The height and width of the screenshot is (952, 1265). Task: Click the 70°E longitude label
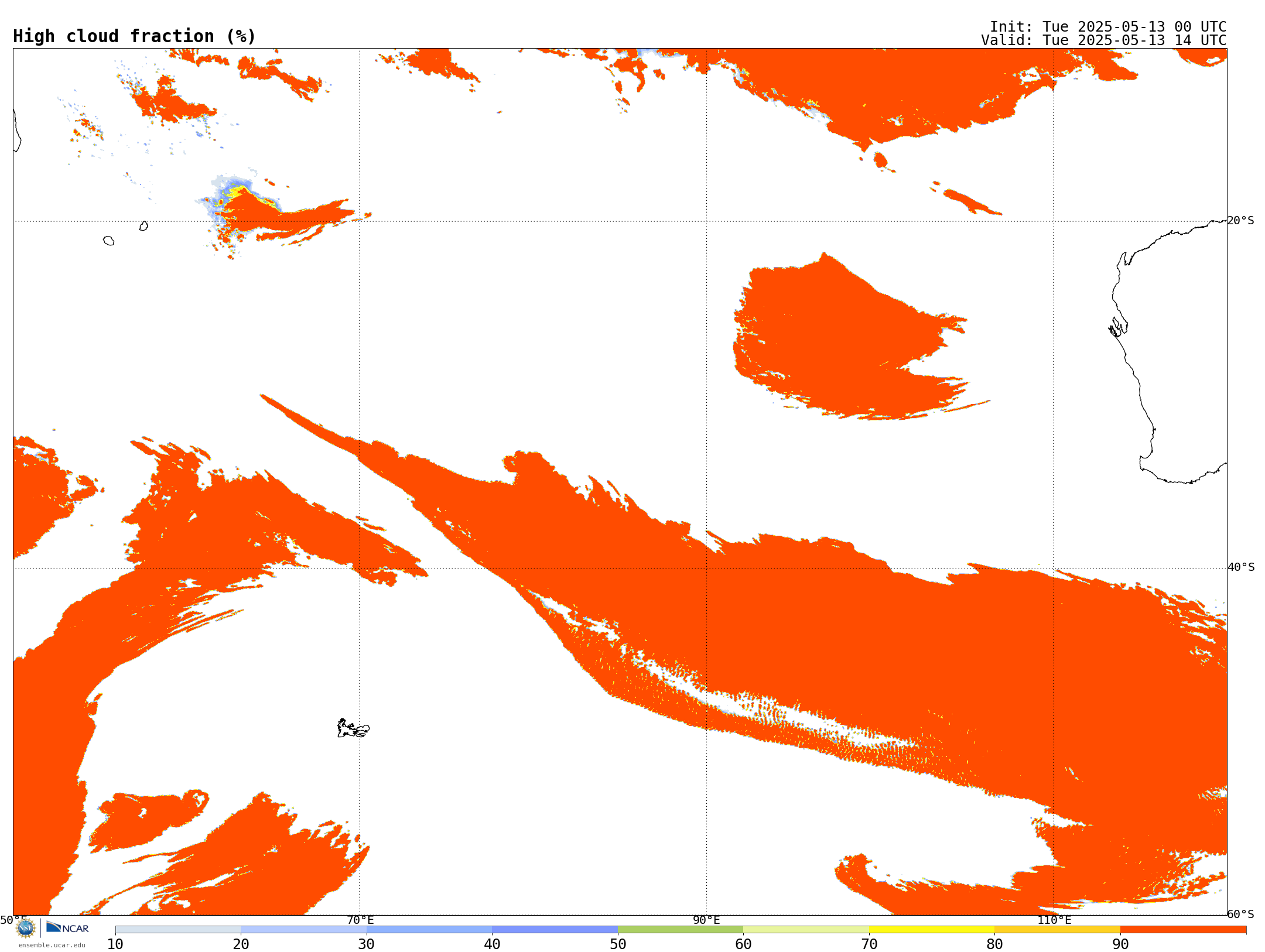click(360, 920)
